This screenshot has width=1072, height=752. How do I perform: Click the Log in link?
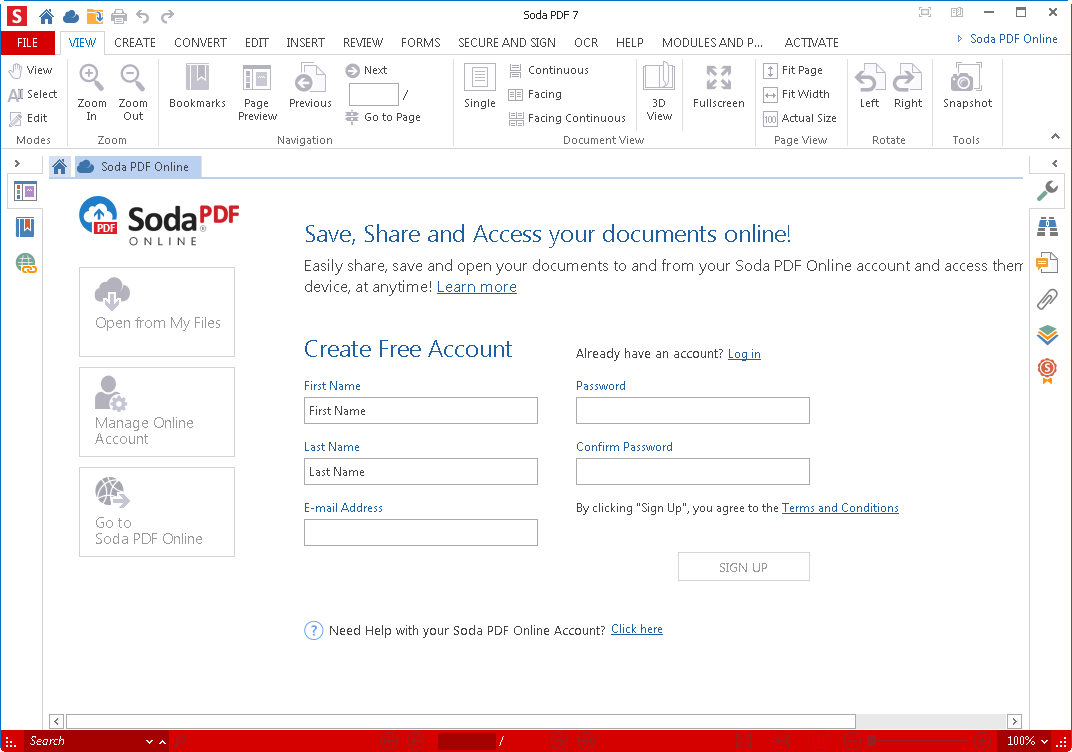(744, 354)
